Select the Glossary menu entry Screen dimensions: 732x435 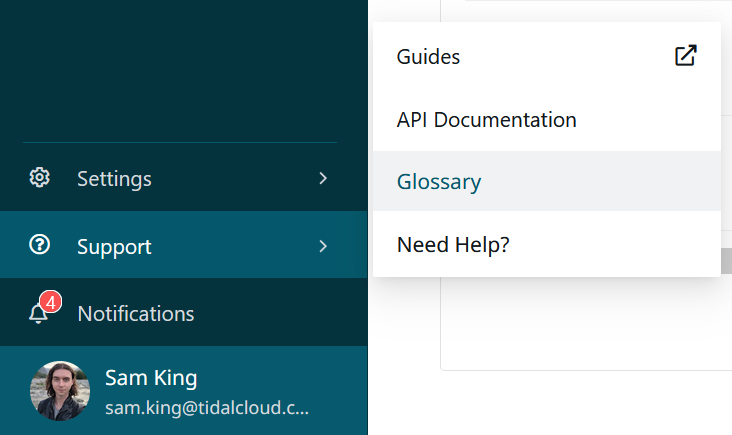(x=439, y=182)
